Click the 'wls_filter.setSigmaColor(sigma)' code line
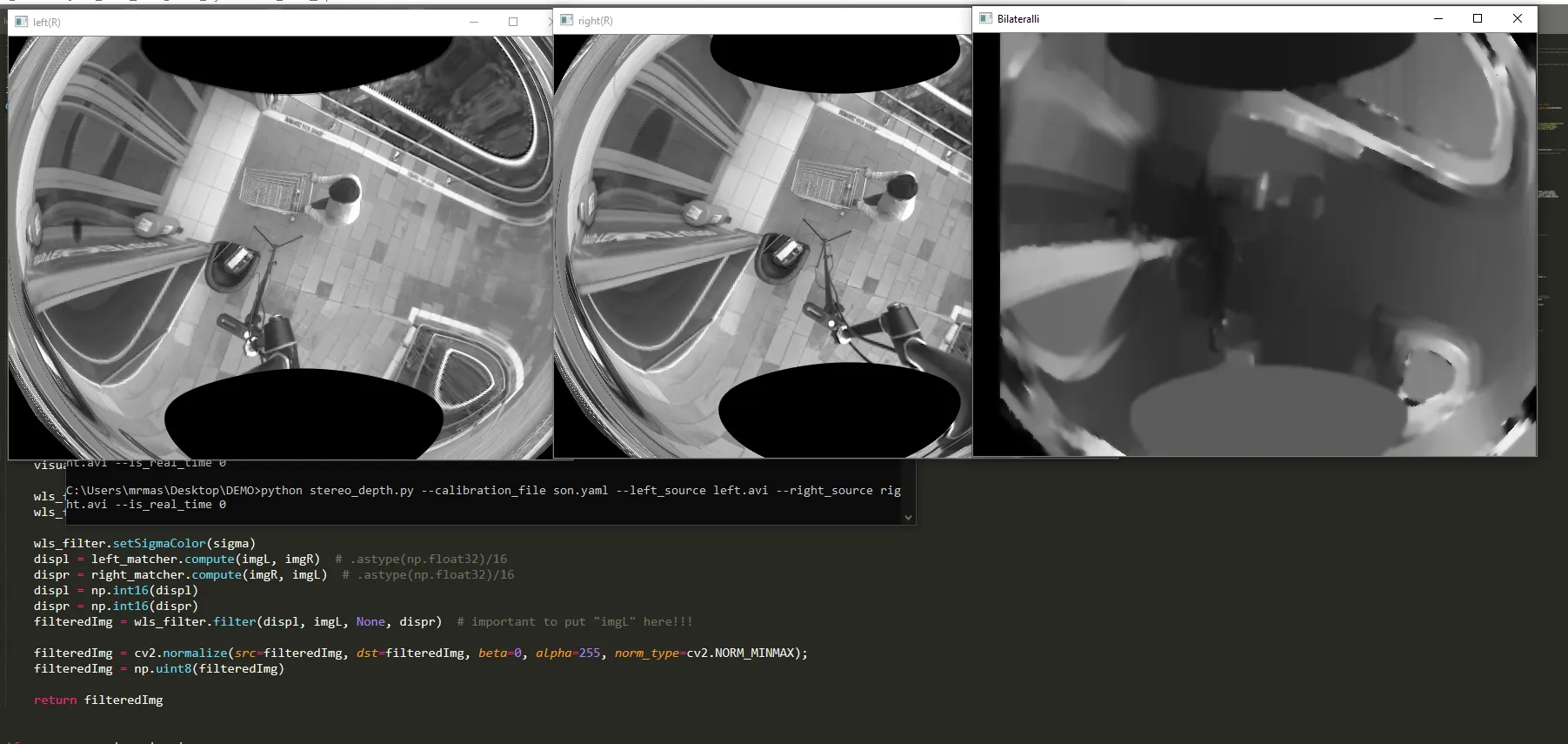1568x744 pixels. click(145, 544)
